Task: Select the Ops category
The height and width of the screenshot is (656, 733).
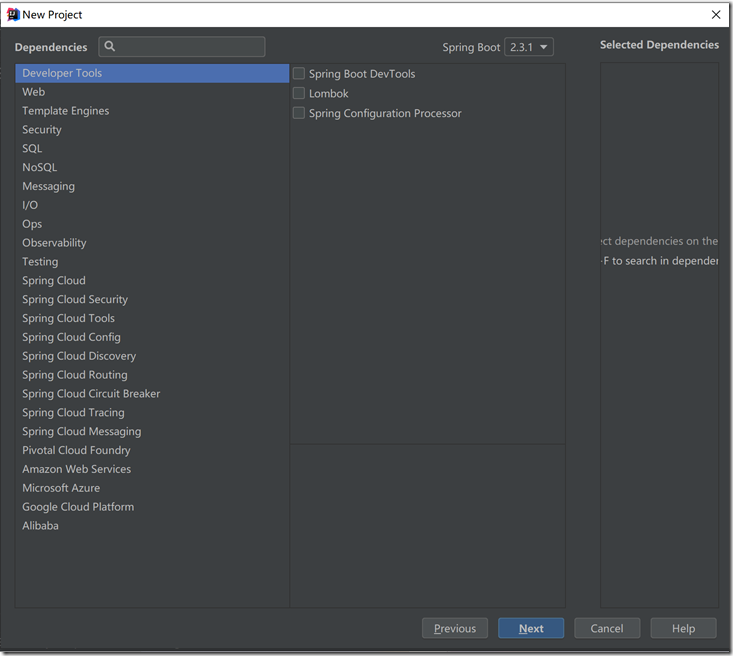Action: (x=152, y=224)
